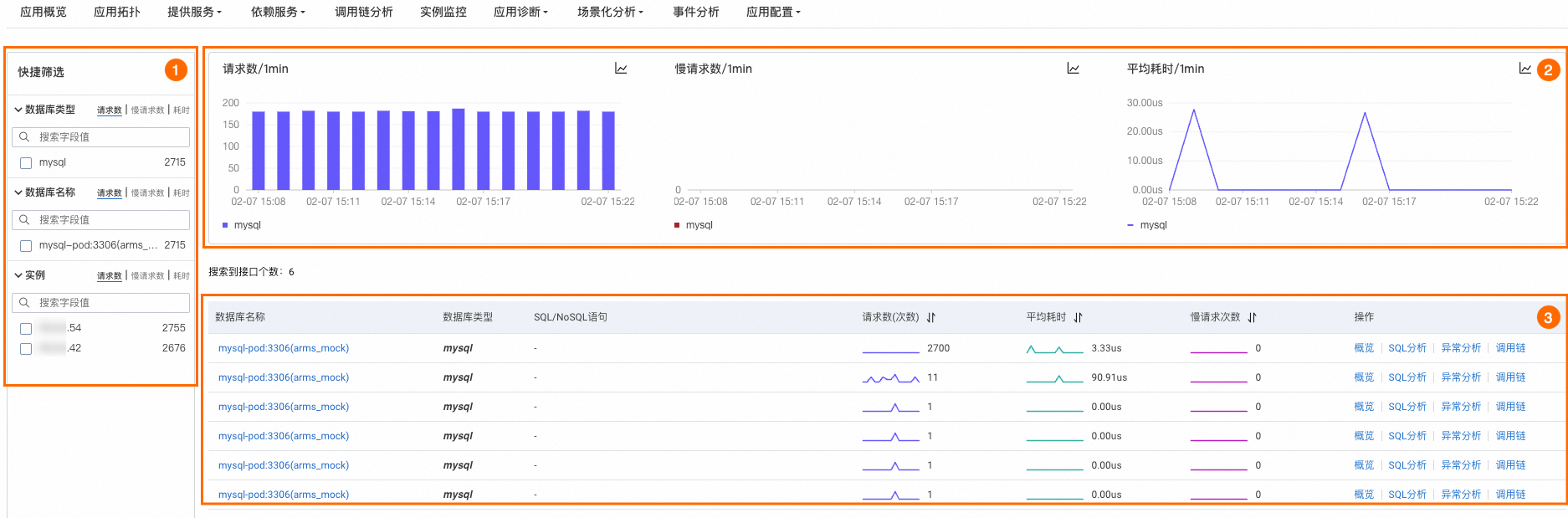
Task: Click 概览 in the 2700 requests row
Action: (1364, 348)
